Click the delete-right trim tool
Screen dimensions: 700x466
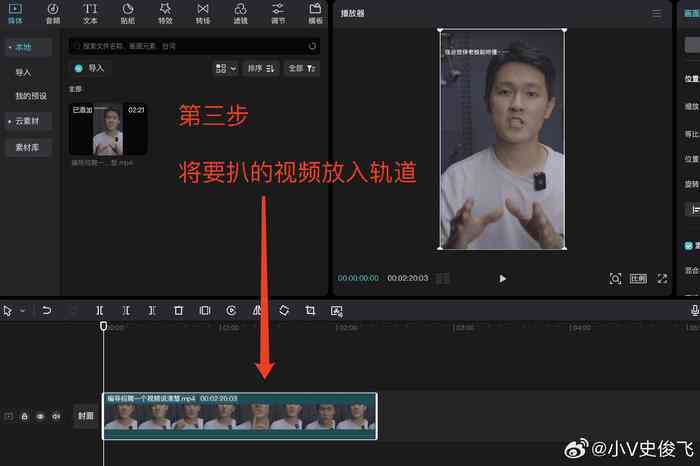[152, 310]
